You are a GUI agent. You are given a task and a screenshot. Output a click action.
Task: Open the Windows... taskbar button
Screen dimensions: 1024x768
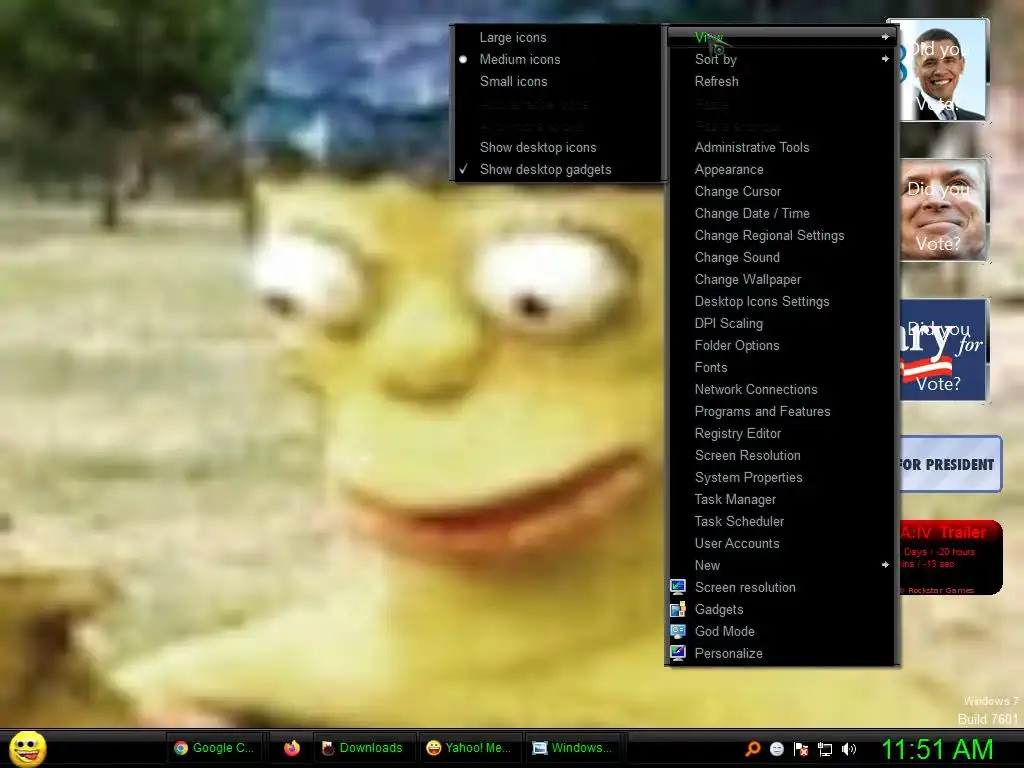(573, 748)
